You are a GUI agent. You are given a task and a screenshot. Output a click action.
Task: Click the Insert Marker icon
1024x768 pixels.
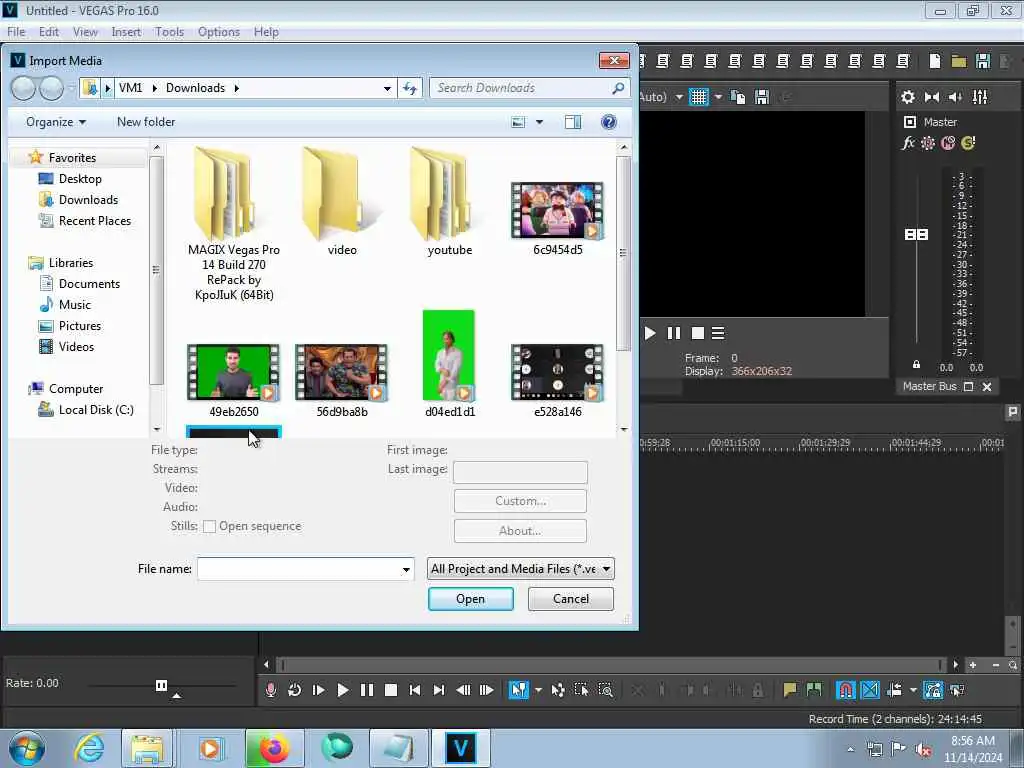coord(790,690)
